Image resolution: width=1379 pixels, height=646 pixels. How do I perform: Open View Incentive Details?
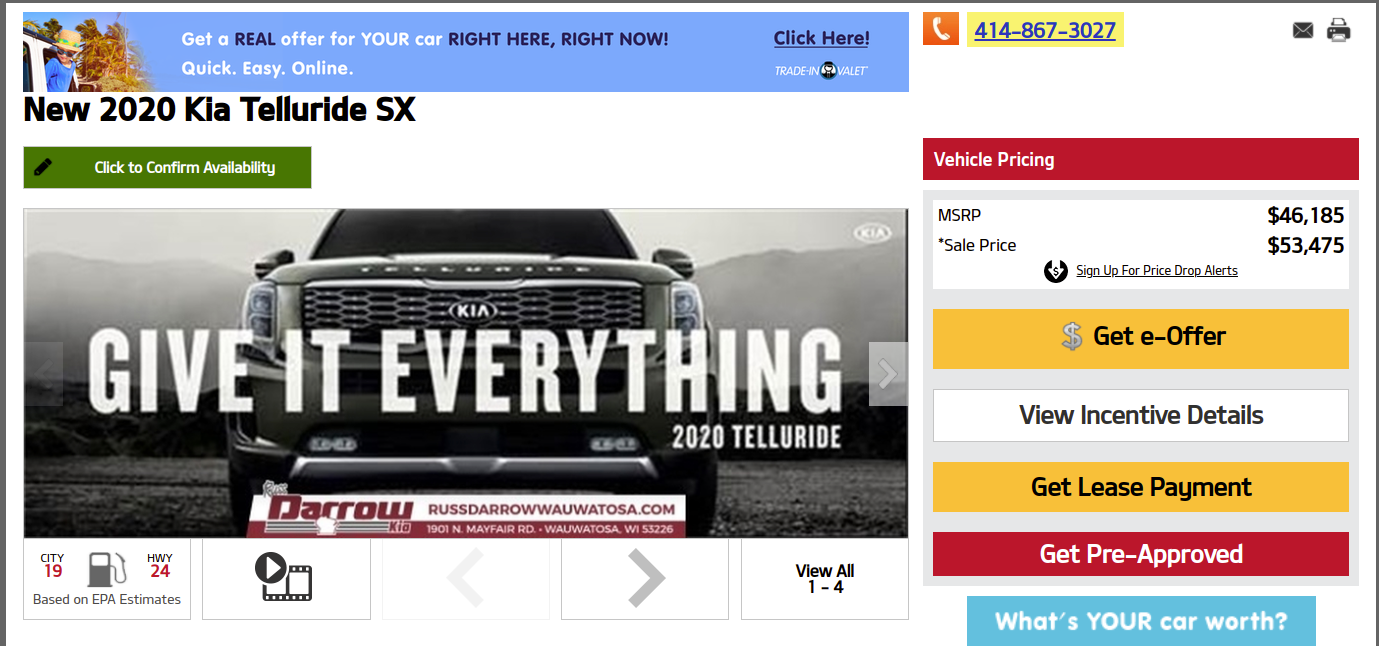tap(1140, 415)
